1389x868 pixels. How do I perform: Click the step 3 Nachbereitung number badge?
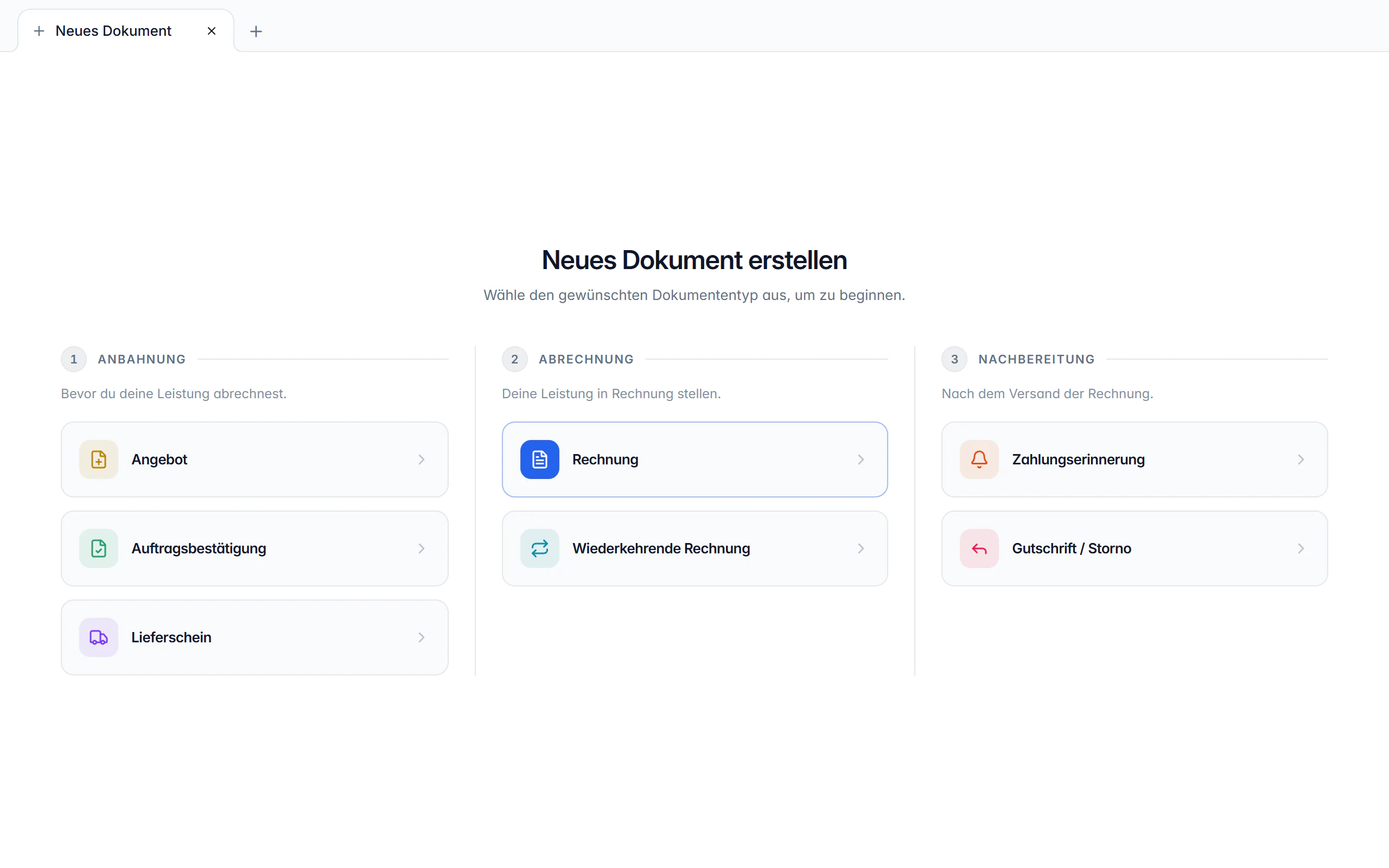click(x=954, y=359)
